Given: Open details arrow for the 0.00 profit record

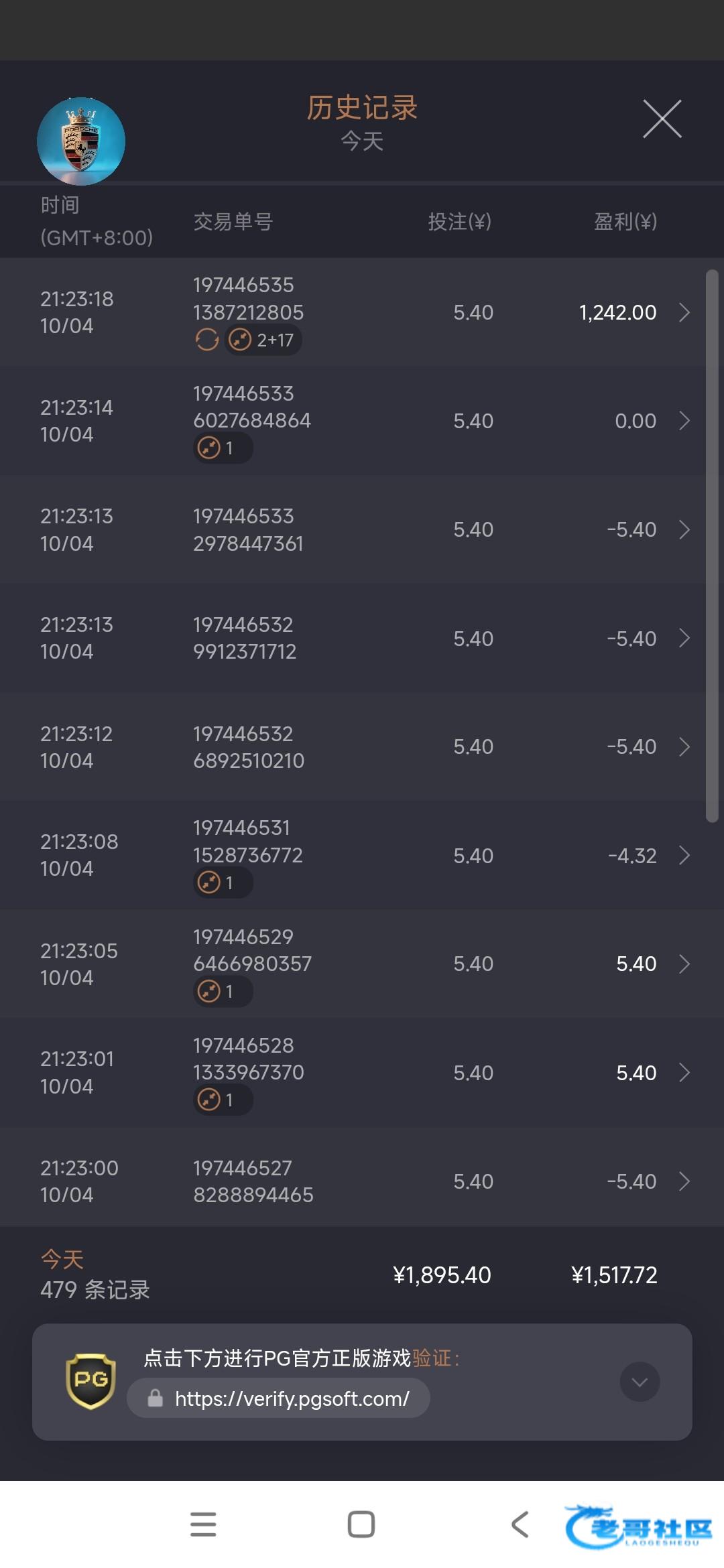Looking at the screenshot, I should click(x=684, y=421).
